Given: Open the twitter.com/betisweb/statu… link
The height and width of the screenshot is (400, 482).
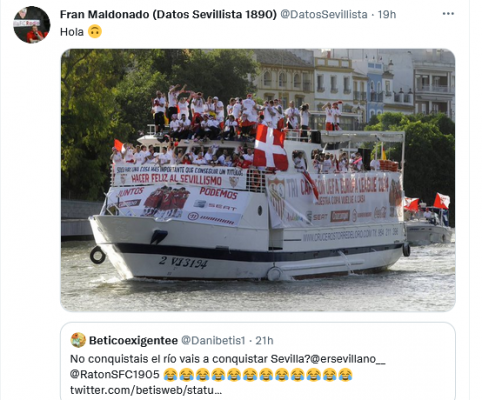Looking at the screenshot, I should coord(146,390).
